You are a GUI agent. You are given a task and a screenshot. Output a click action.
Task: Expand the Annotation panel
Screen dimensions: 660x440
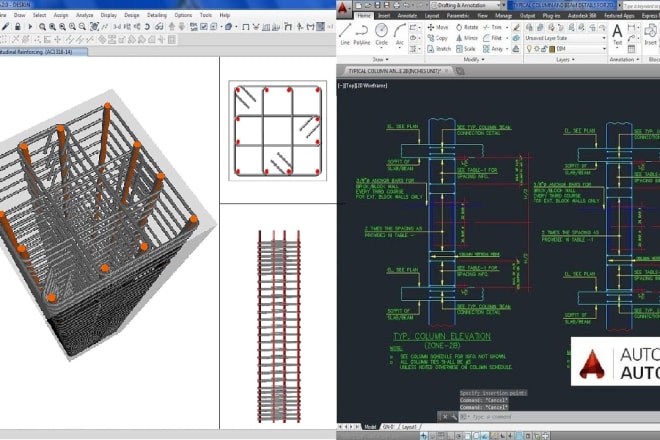(x=624, y=59)
